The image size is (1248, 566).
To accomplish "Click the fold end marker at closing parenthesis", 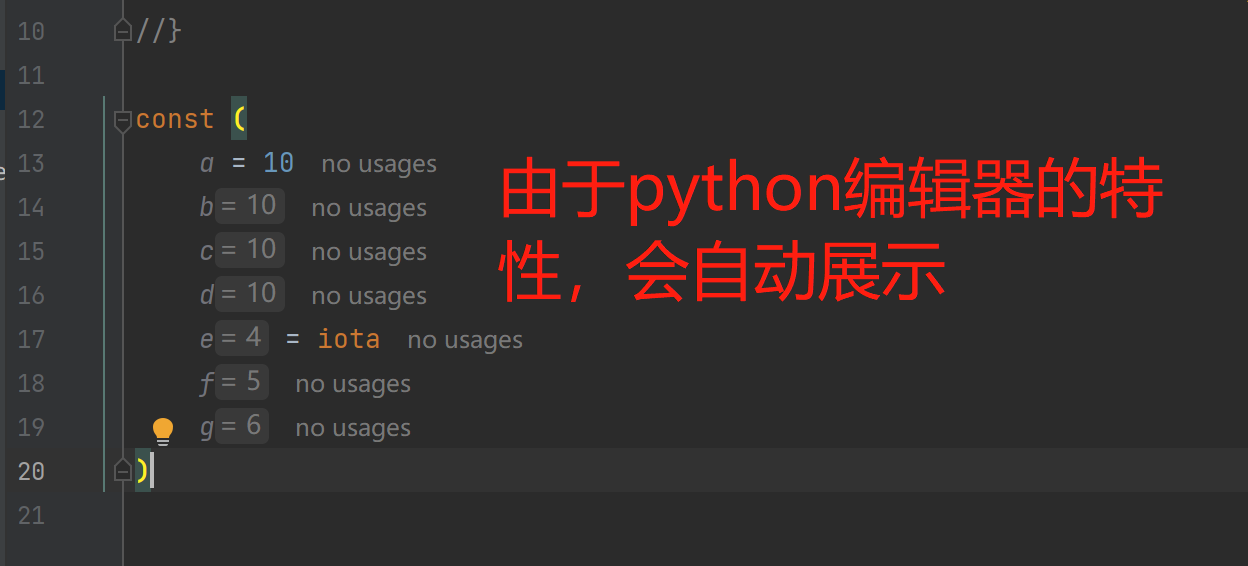I will pos(123,469).
